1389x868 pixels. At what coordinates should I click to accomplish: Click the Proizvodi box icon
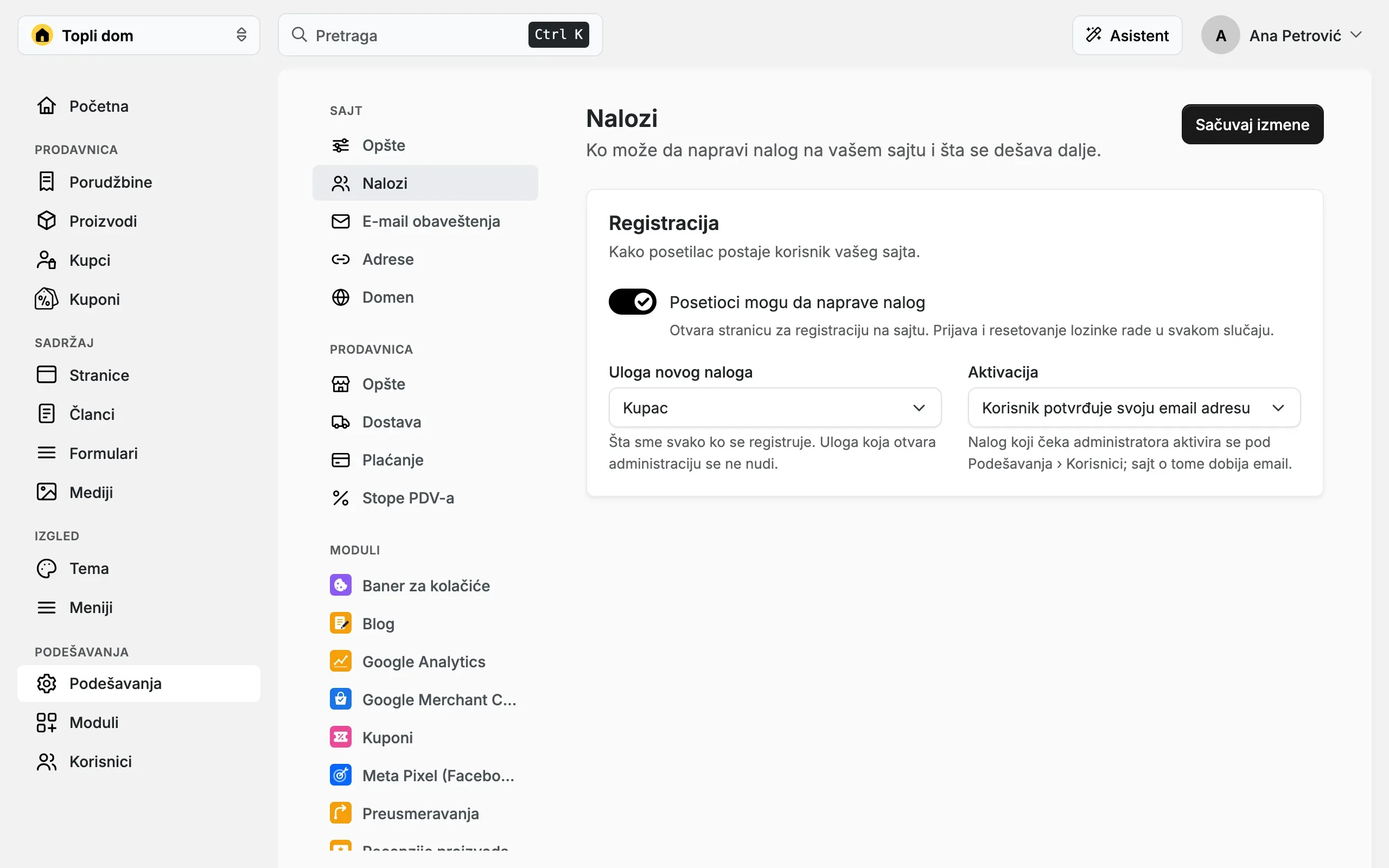pos(47,221)
